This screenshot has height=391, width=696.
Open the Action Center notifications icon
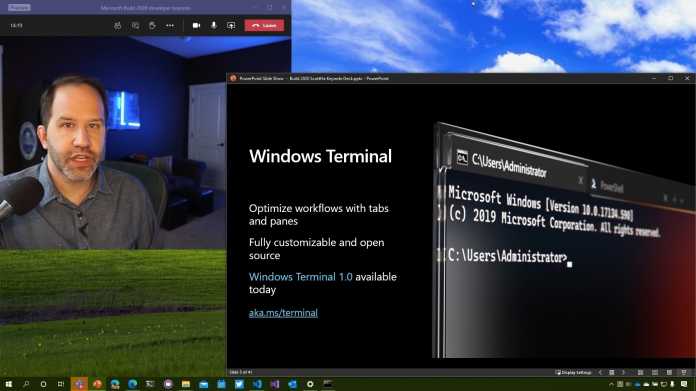click(x=684, y=384)
